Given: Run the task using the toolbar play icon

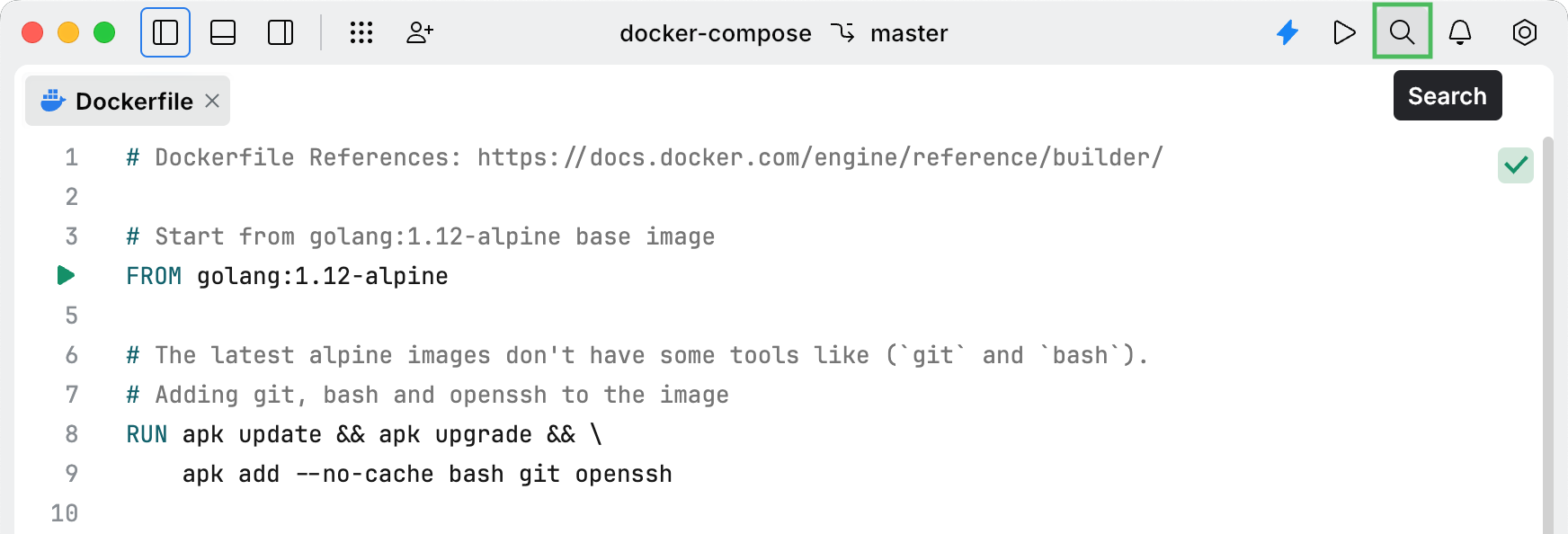Looking at the screenshot, I should pos(1344,32).
